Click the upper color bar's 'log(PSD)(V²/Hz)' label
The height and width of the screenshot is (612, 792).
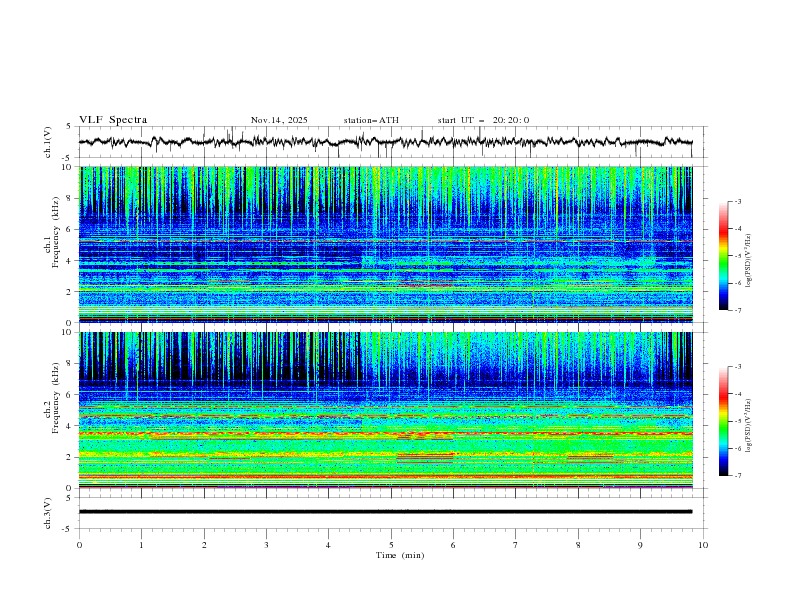748,261
